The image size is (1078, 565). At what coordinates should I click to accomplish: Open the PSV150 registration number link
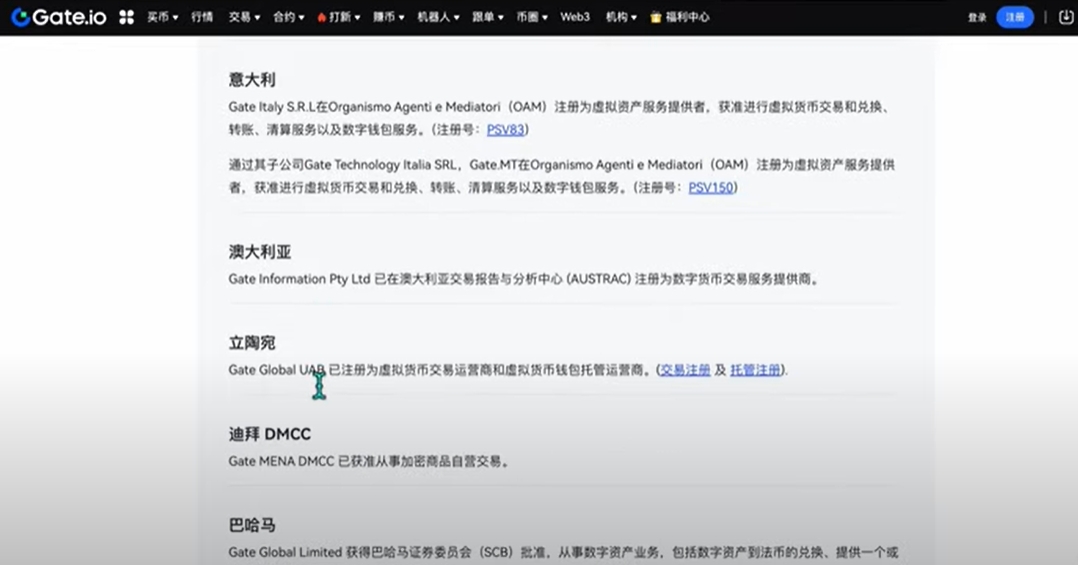[711, 188]
